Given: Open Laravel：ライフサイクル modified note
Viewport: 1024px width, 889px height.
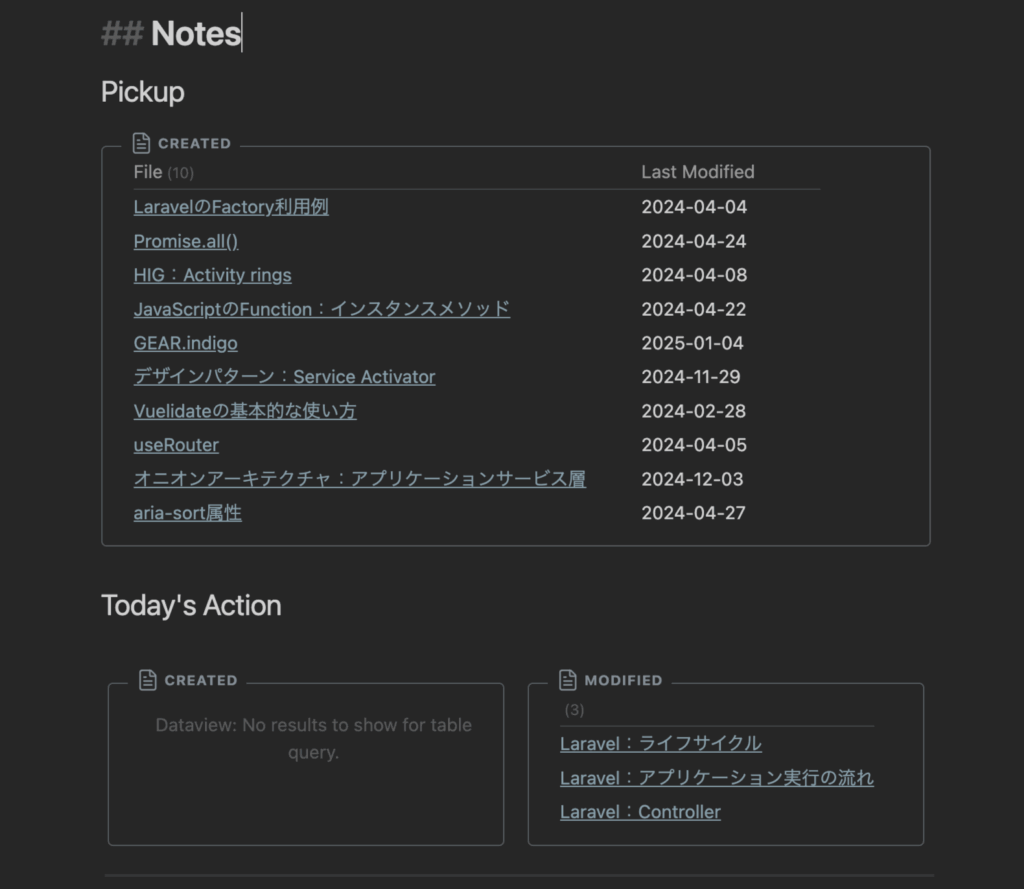Looking at the screenshot, I should point(660,743).
